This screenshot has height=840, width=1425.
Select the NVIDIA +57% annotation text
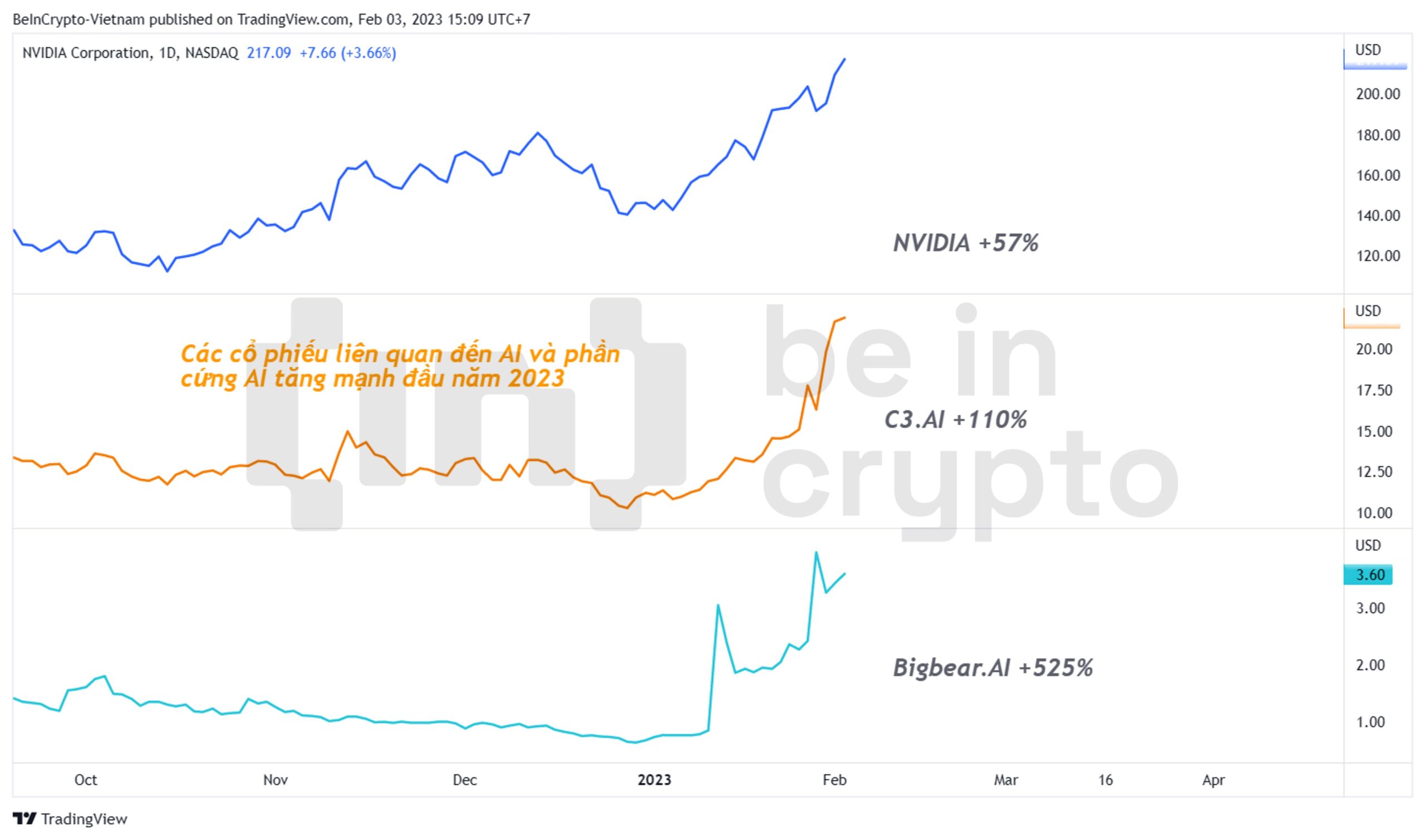click(x=965, y=243)
